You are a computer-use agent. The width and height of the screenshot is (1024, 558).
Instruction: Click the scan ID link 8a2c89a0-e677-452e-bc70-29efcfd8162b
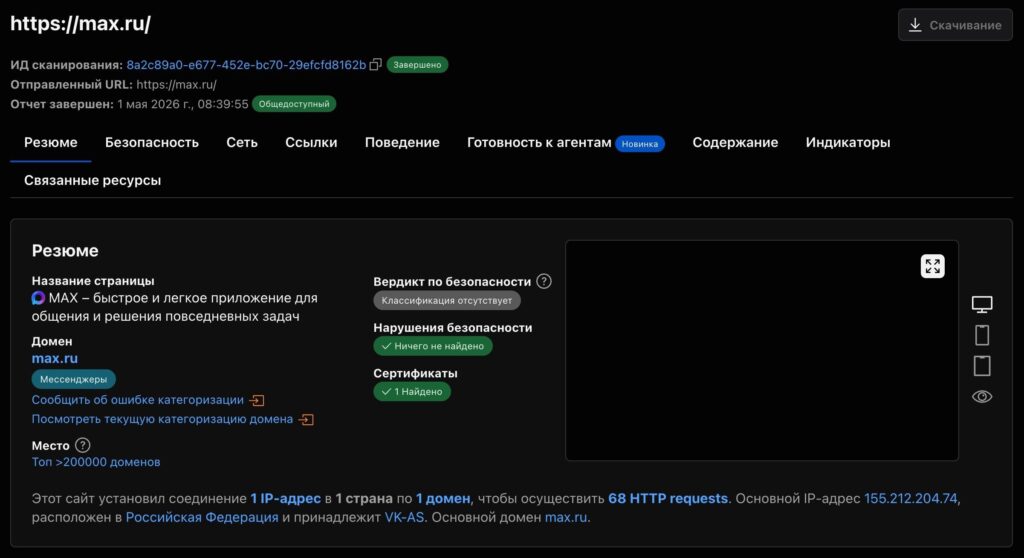pos(246,65)
